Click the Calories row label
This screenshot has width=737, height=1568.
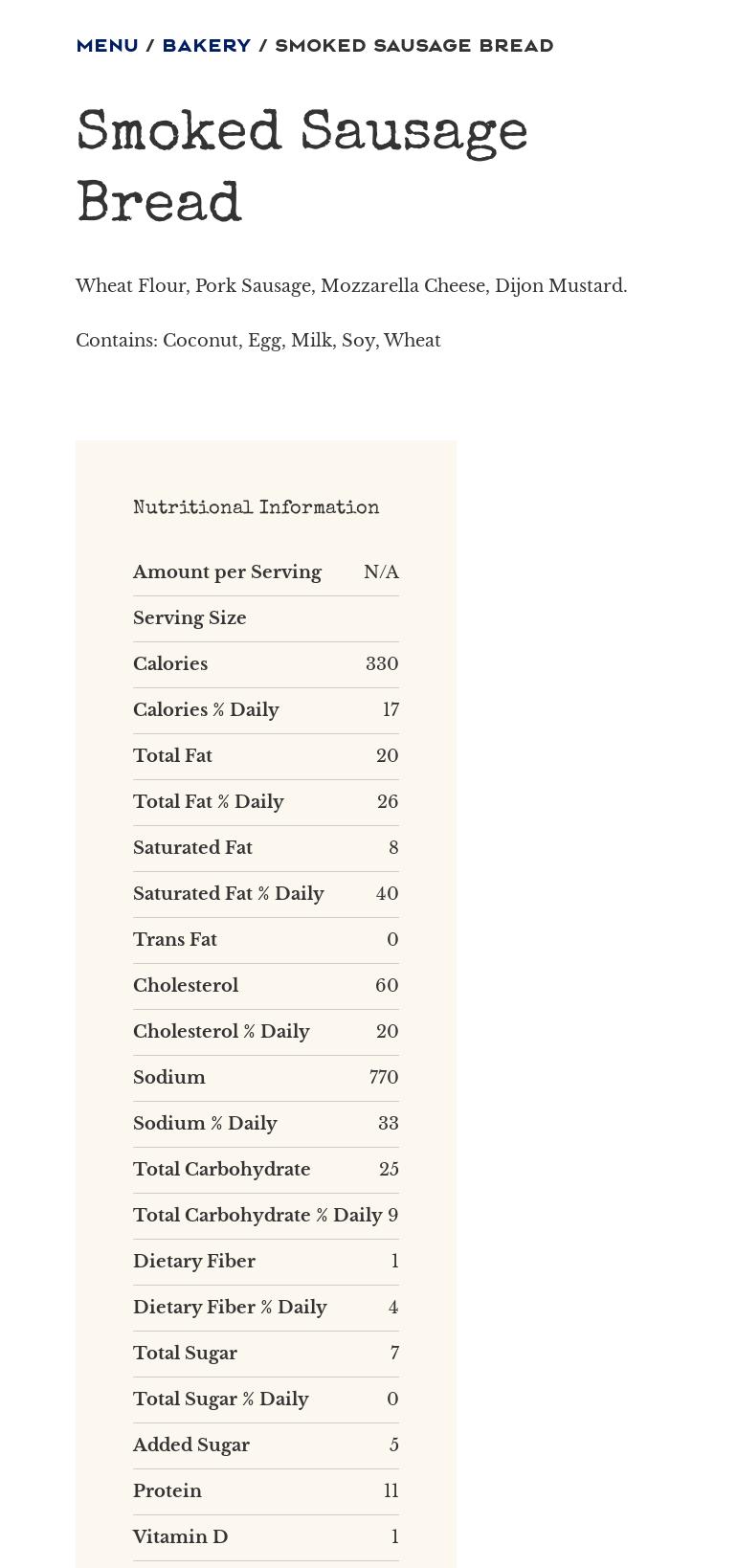(170, 664)
